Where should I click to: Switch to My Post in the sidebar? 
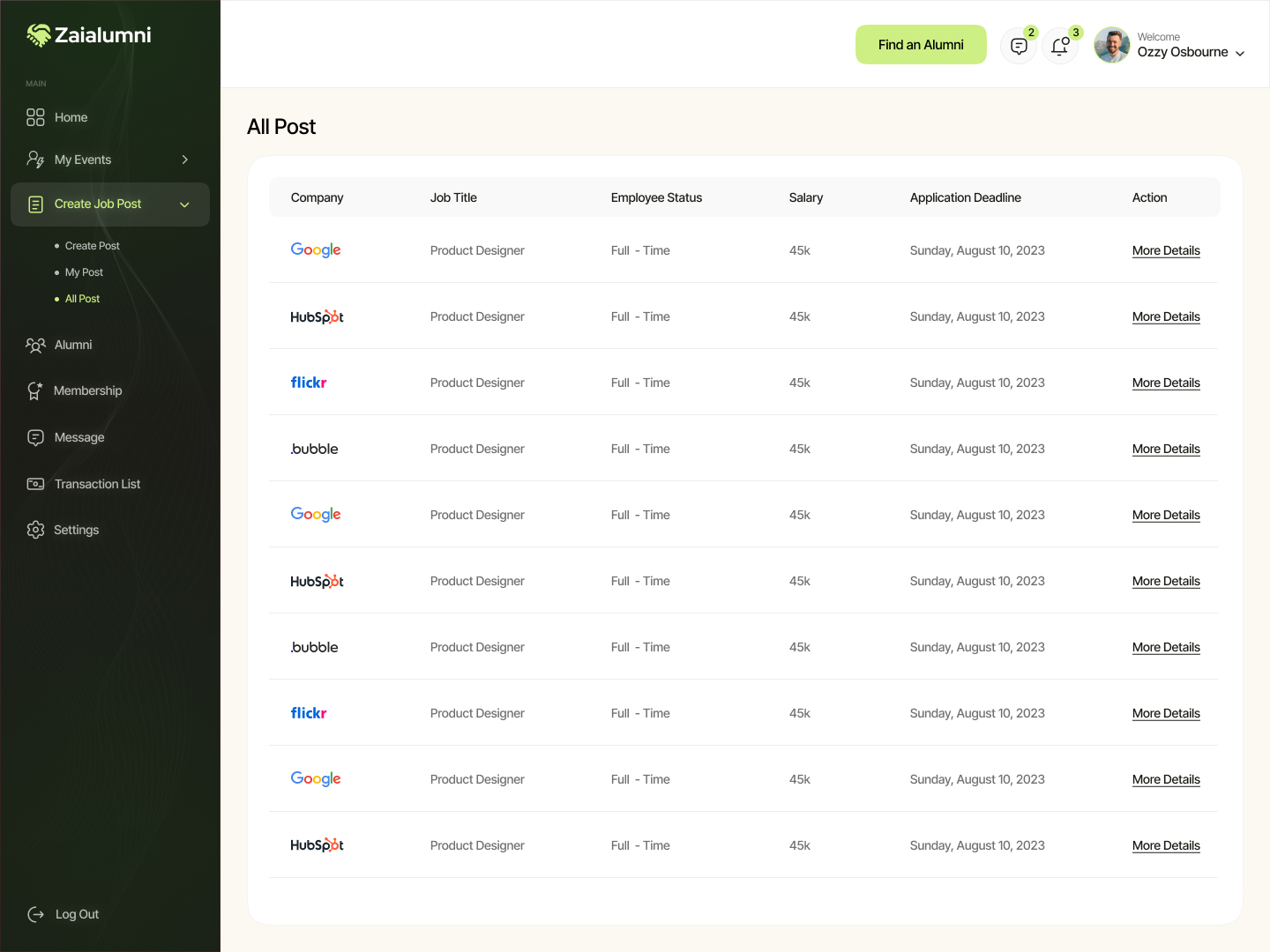(x=84, y=271)
